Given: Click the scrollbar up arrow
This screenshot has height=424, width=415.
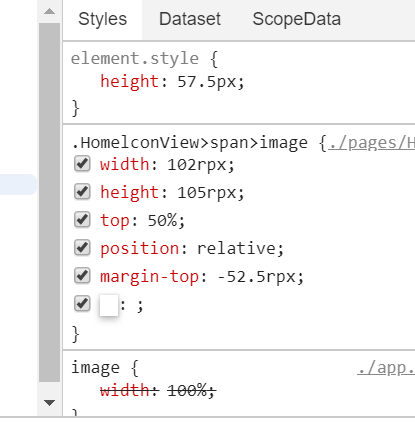Looking at the screenshot, I should (x=49, y=12).
